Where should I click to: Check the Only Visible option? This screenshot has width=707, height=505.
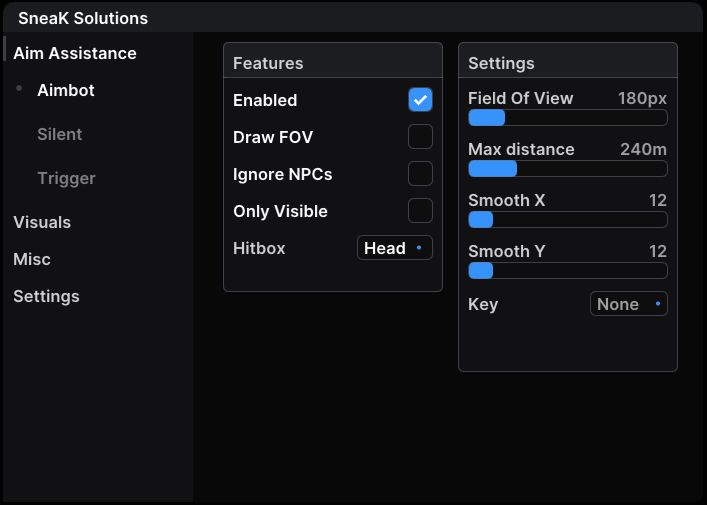420,211
